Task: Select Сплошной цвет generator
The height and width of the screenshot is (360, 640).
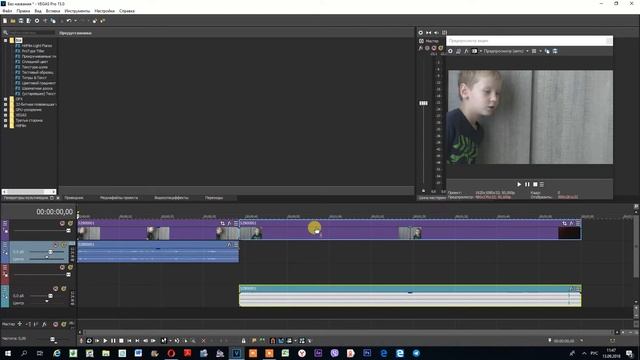Action: (x=35, y=62)
